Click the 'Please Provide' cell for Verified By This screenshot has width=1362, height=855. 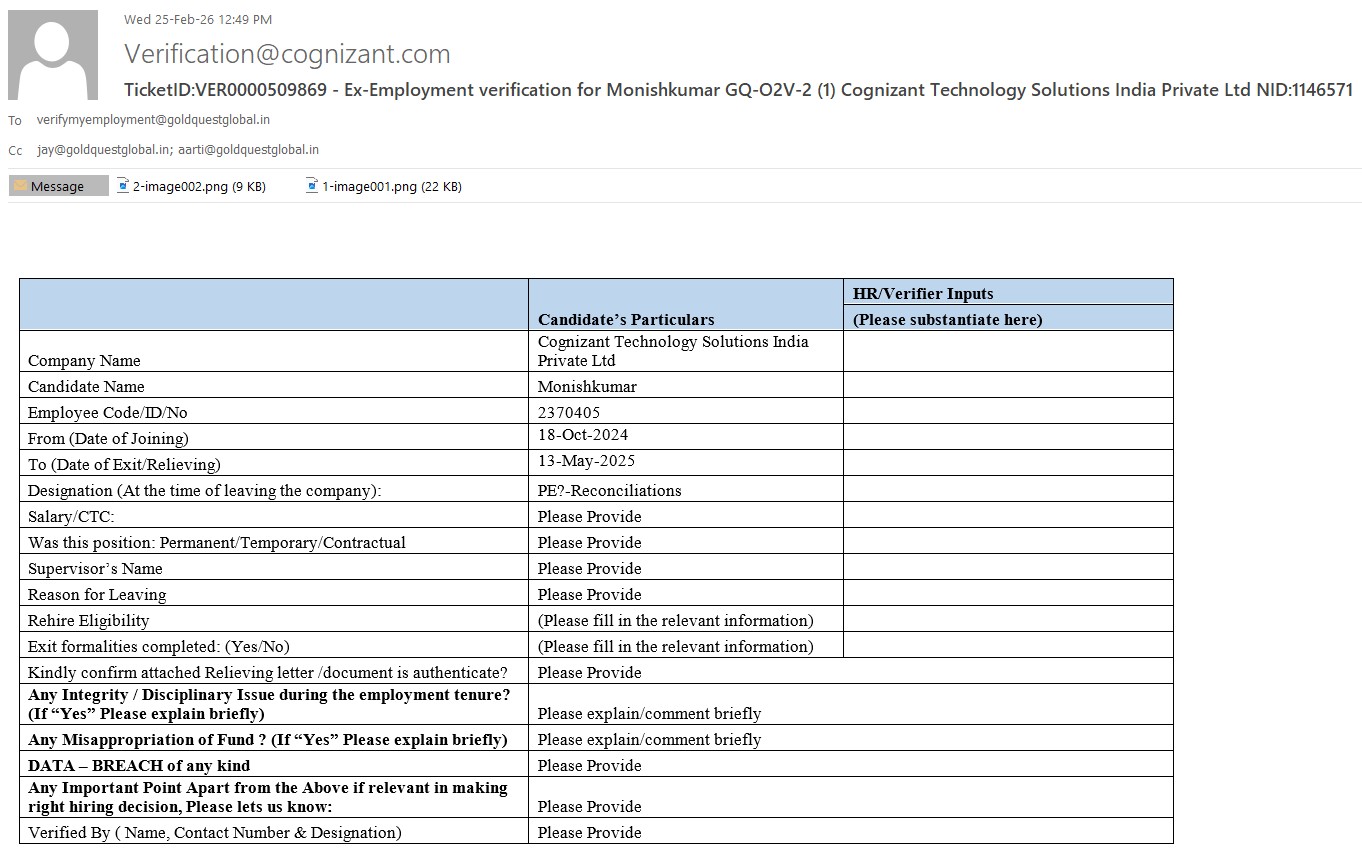[590, 832]
